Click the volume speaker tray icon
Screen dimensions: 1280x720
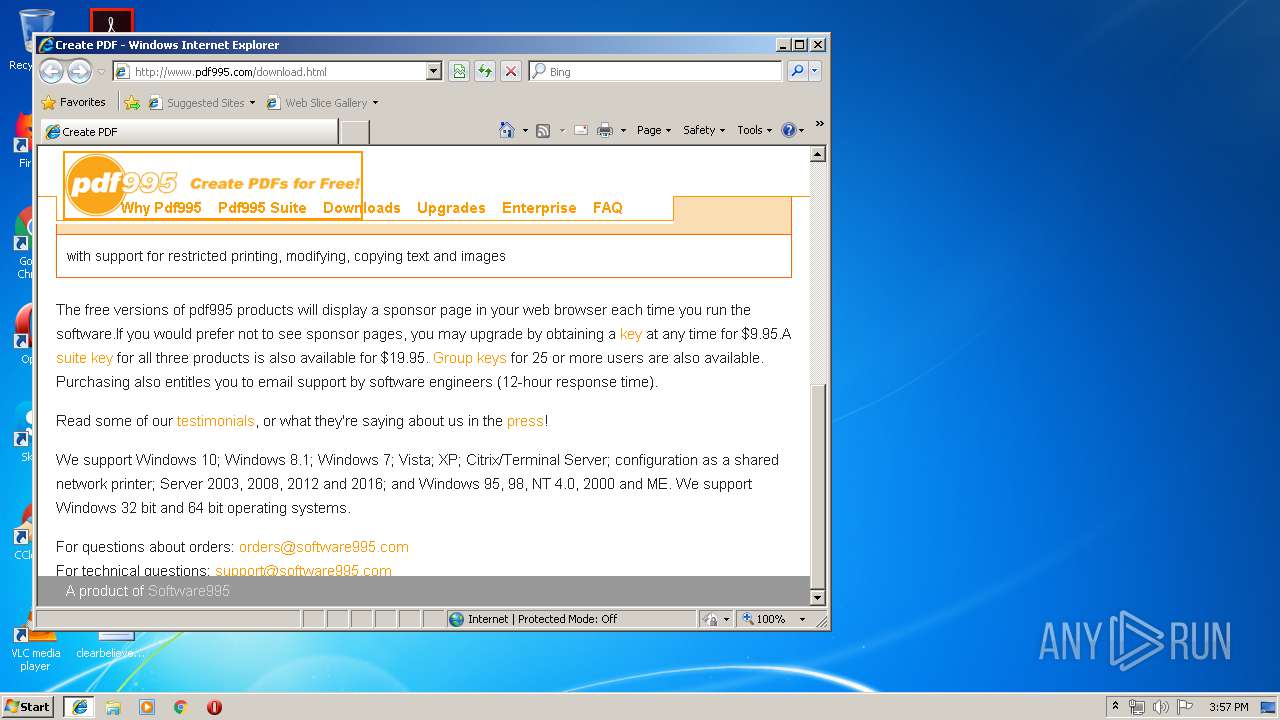click(x=1161, y=706)
